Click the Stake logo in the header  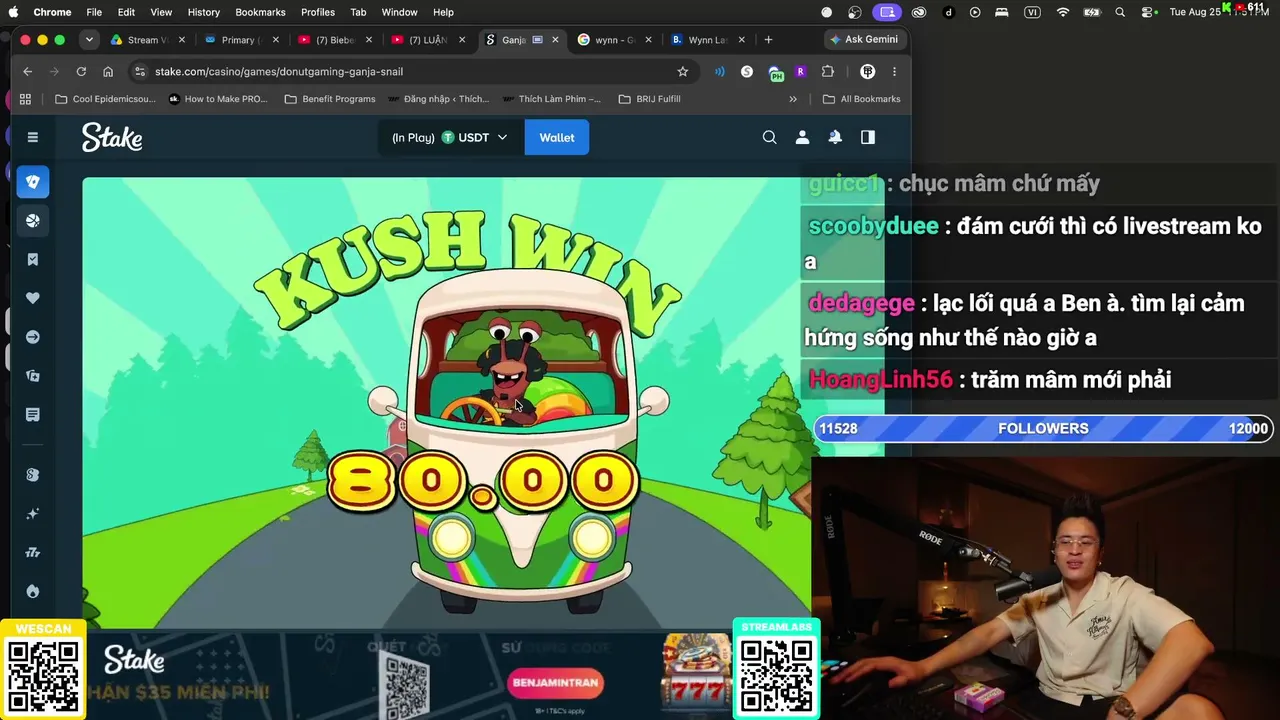pos(112,137)
